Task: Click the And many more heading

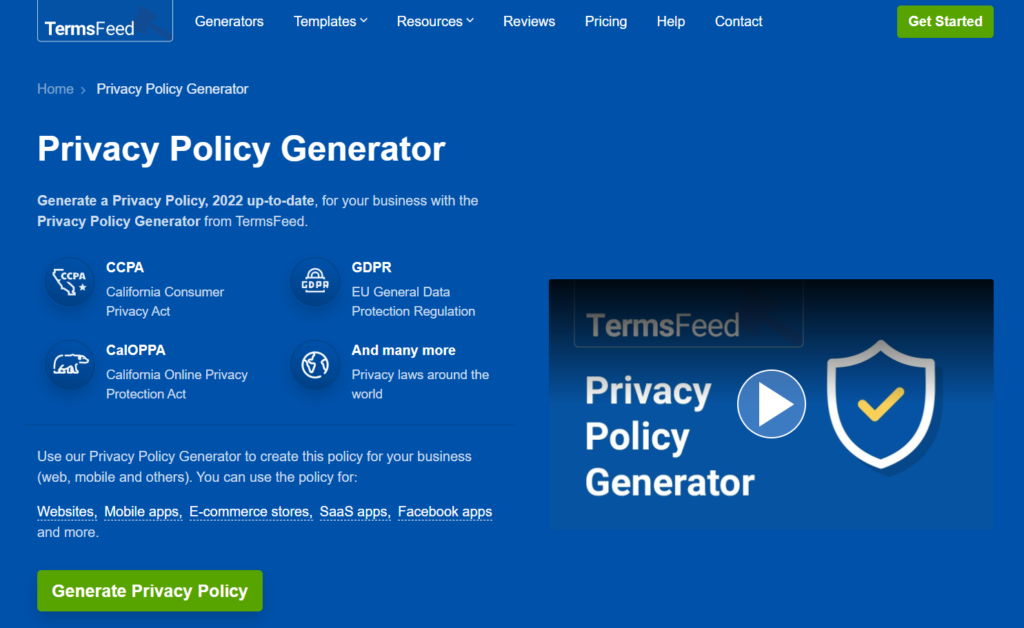Action: [x=404, y=350]
